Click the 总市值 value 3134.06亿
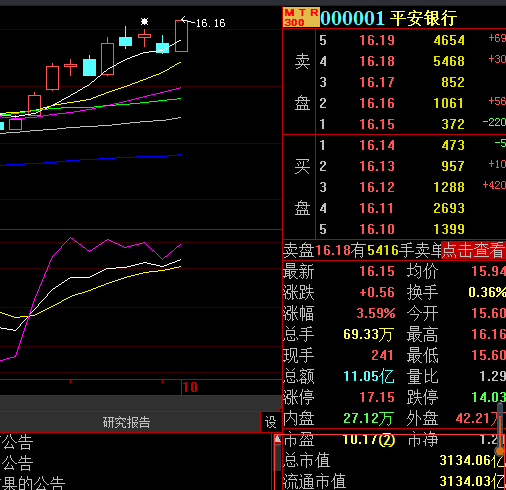The width and height of the screenshot is (506, 490). point(472,460)
